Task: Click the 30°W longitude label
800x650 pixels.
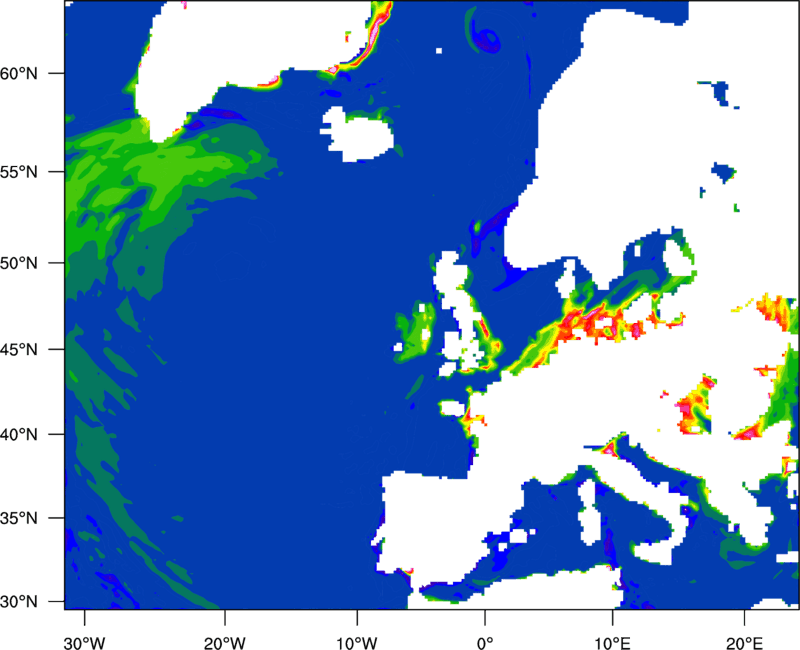Action: [84, 643]
